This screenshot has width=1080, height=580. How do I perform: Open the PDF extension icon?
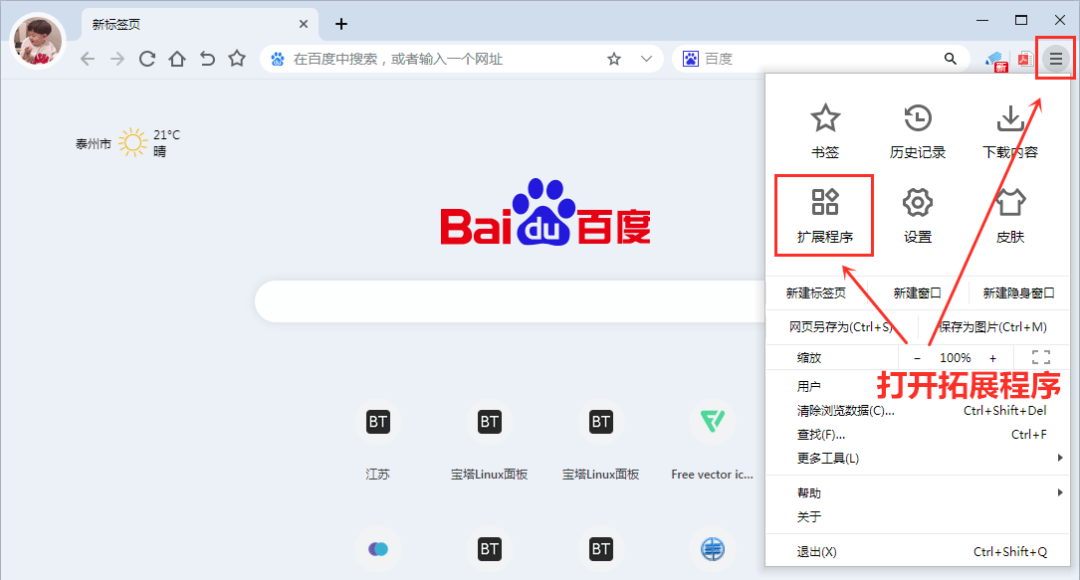pos(1025,60)
